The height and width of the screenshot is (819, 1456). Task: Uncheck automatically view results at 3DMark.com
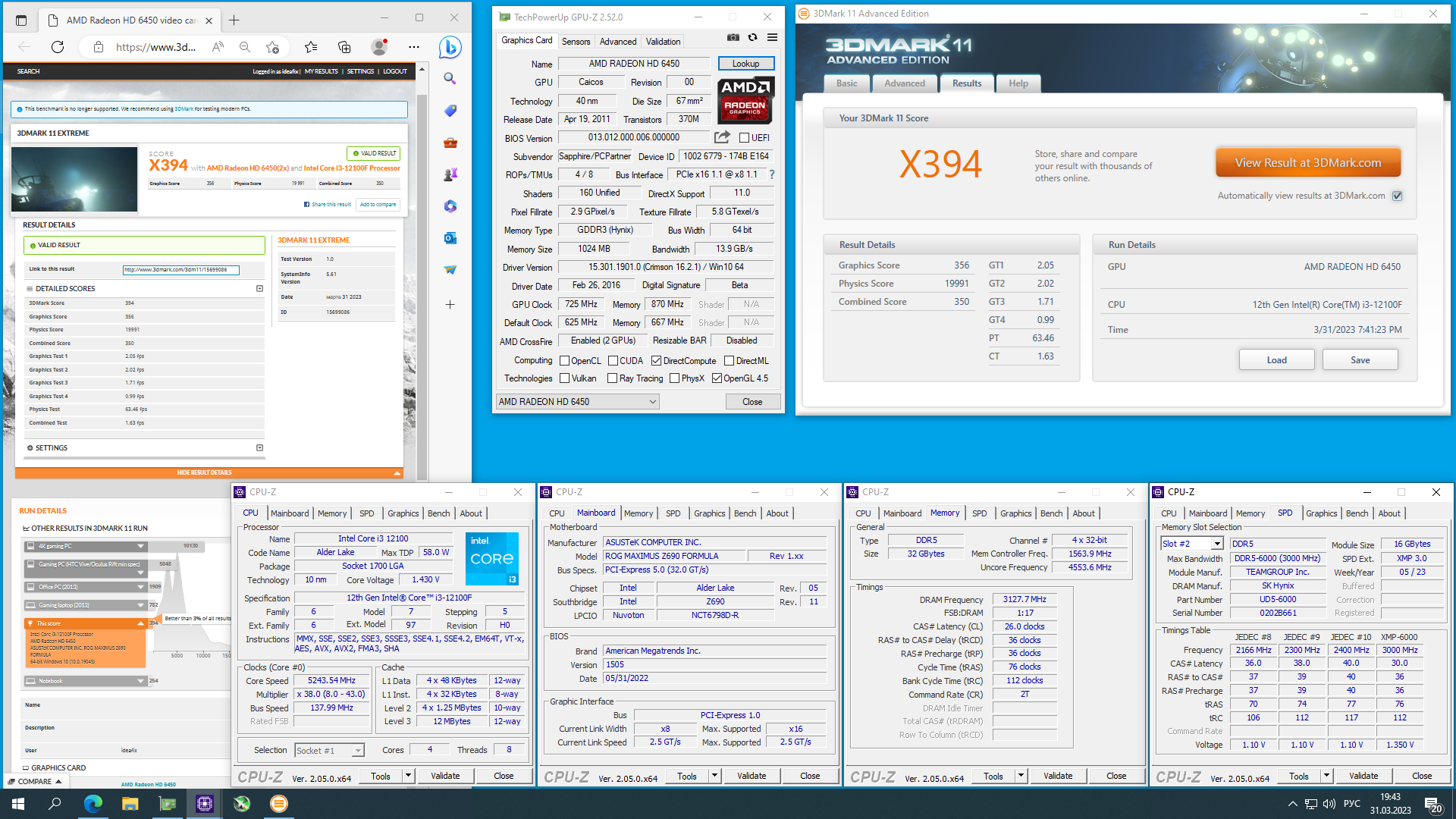pyautogui.click(x=1398, y=196)
